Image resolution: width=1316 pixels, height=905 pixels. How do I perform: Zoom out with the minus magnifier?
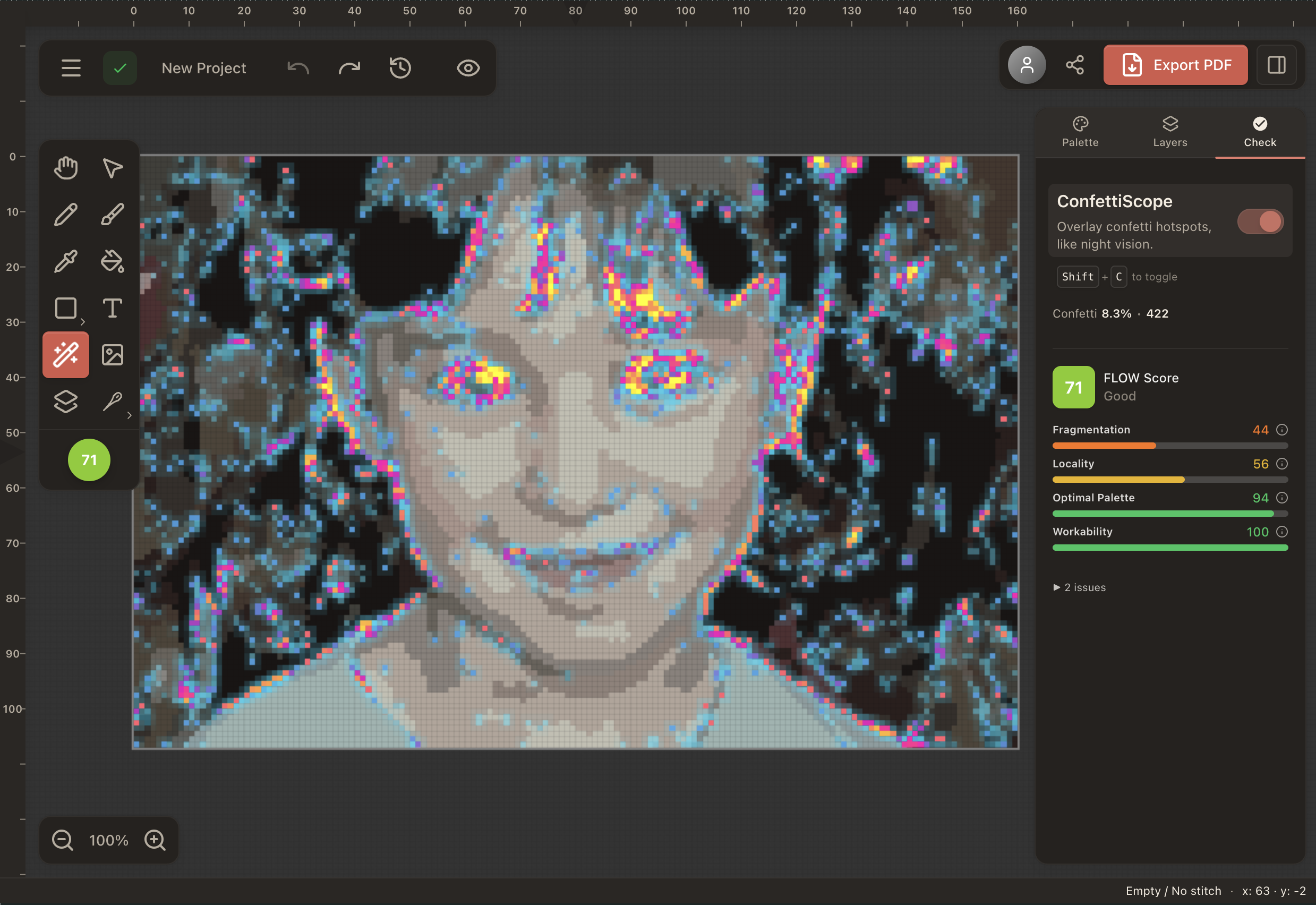[x=62, y=840]
